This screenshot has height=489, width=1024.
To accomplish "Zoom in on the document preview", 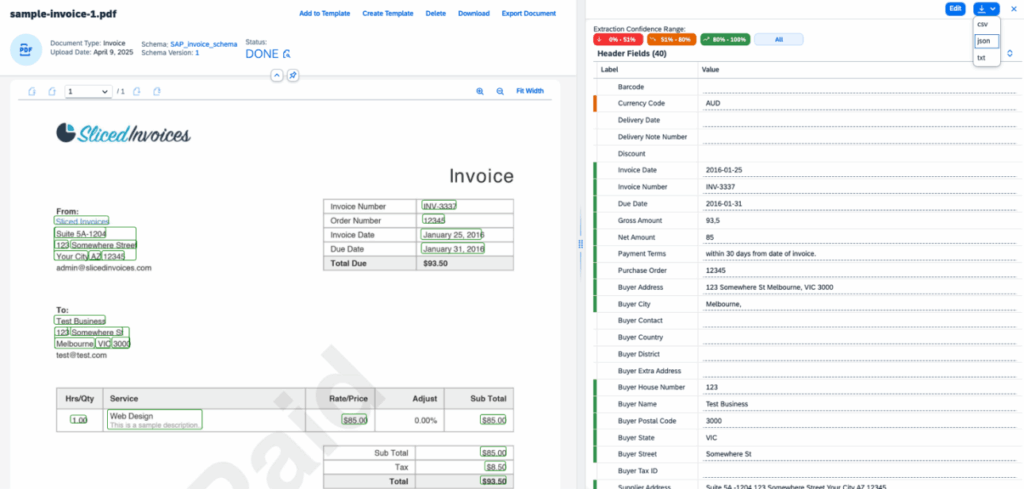I will pyautogui.click(x=480, y=91).
